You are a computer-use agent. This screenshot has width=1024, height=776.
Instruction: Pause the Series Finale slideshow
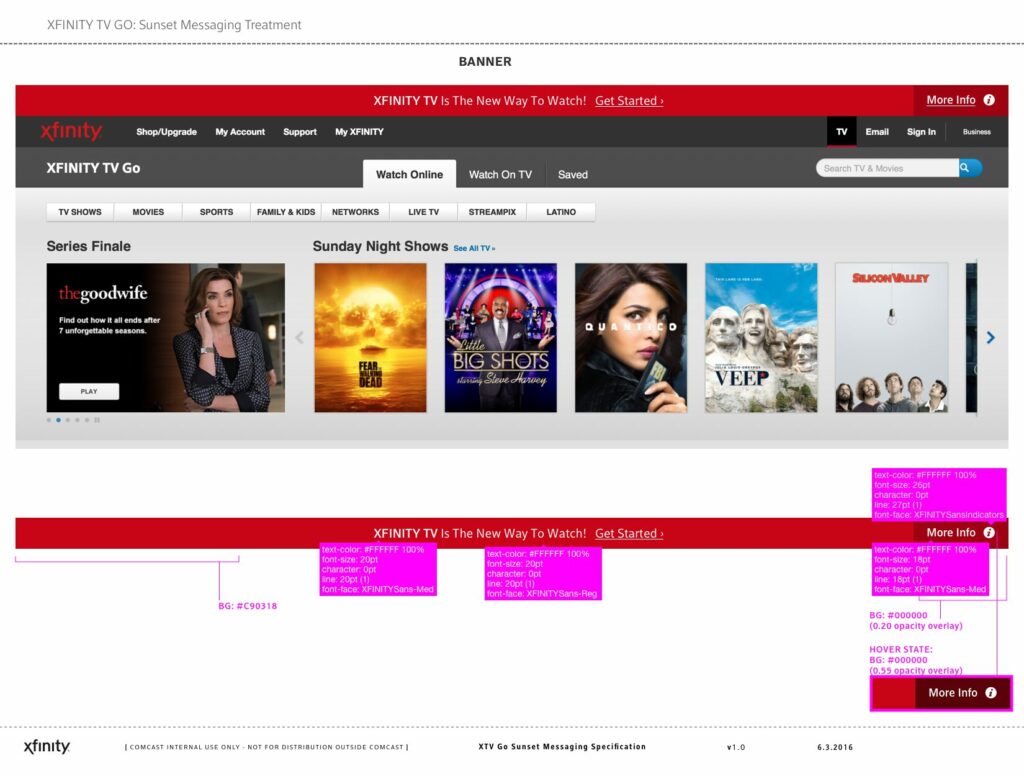click(x=97, y=420)
